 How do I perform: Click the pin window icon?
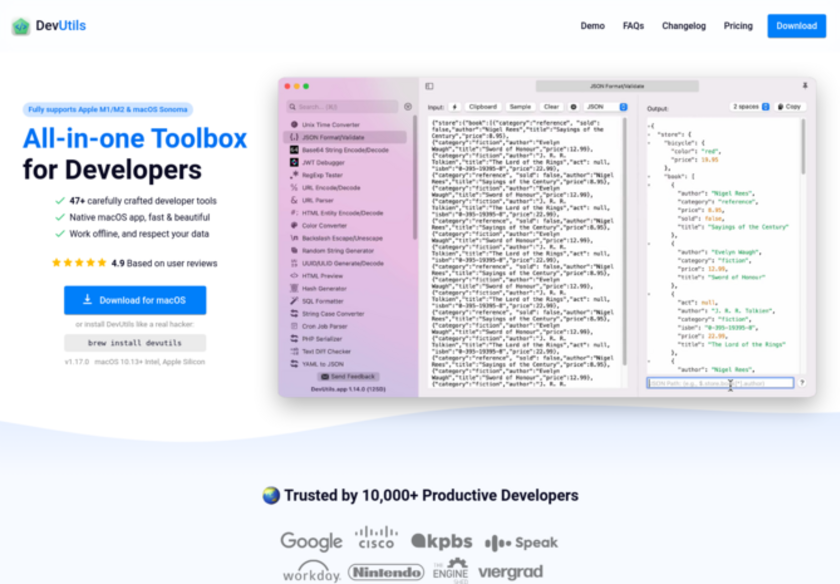805,86
